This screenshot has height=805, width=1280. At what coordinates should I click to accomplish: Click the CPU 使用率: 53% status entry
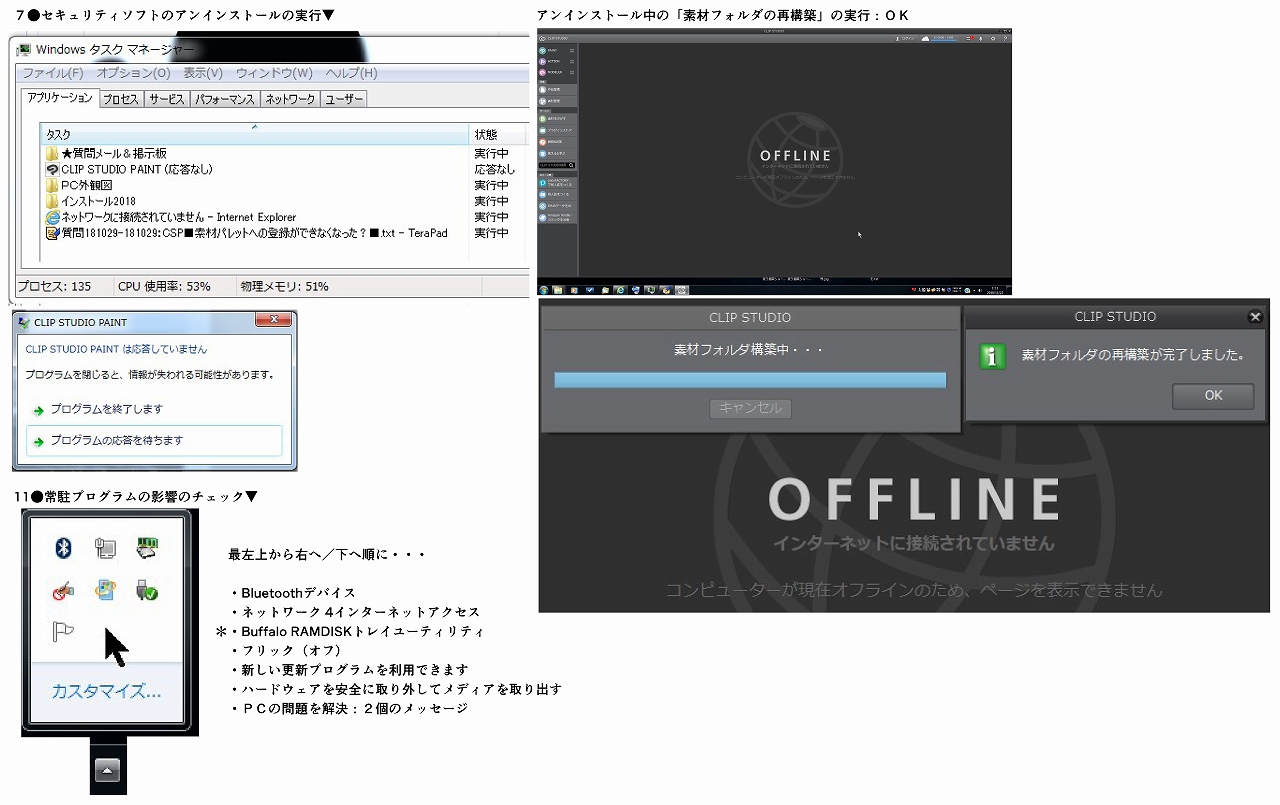tap(164, 286)
